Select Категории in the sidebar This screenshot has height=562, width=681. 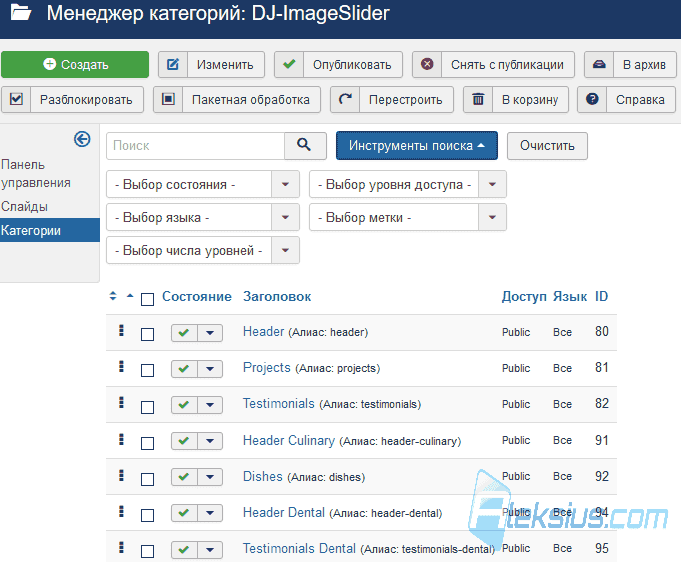[50, 230]
